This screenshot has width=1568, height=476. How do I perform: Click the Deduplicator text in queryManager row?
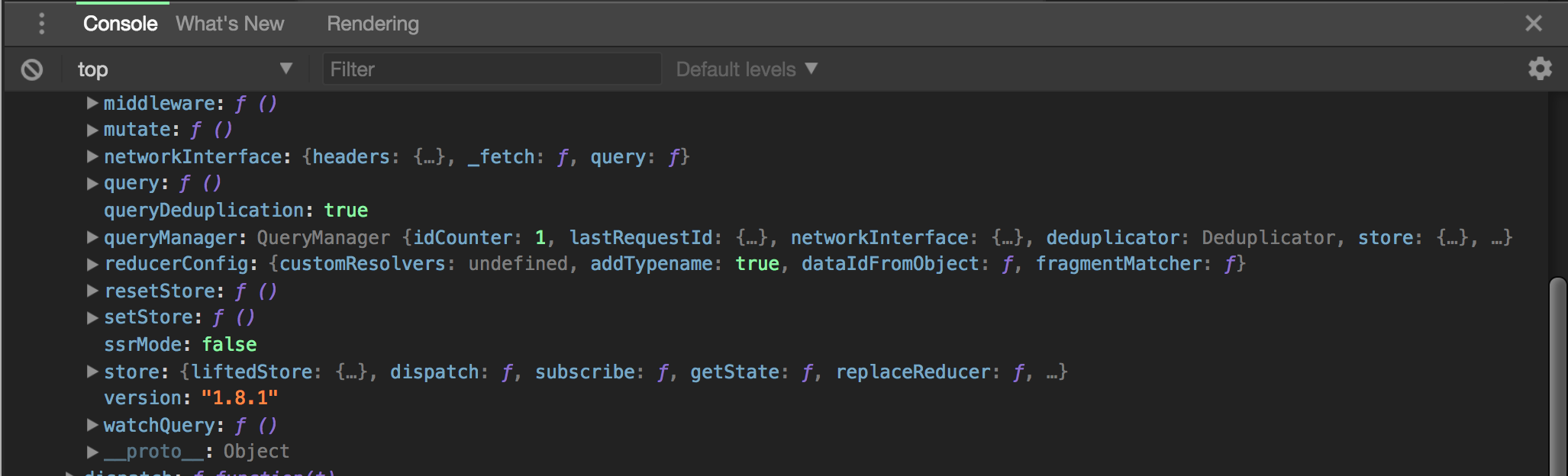pyautogui.click(x=1268, y=237)
